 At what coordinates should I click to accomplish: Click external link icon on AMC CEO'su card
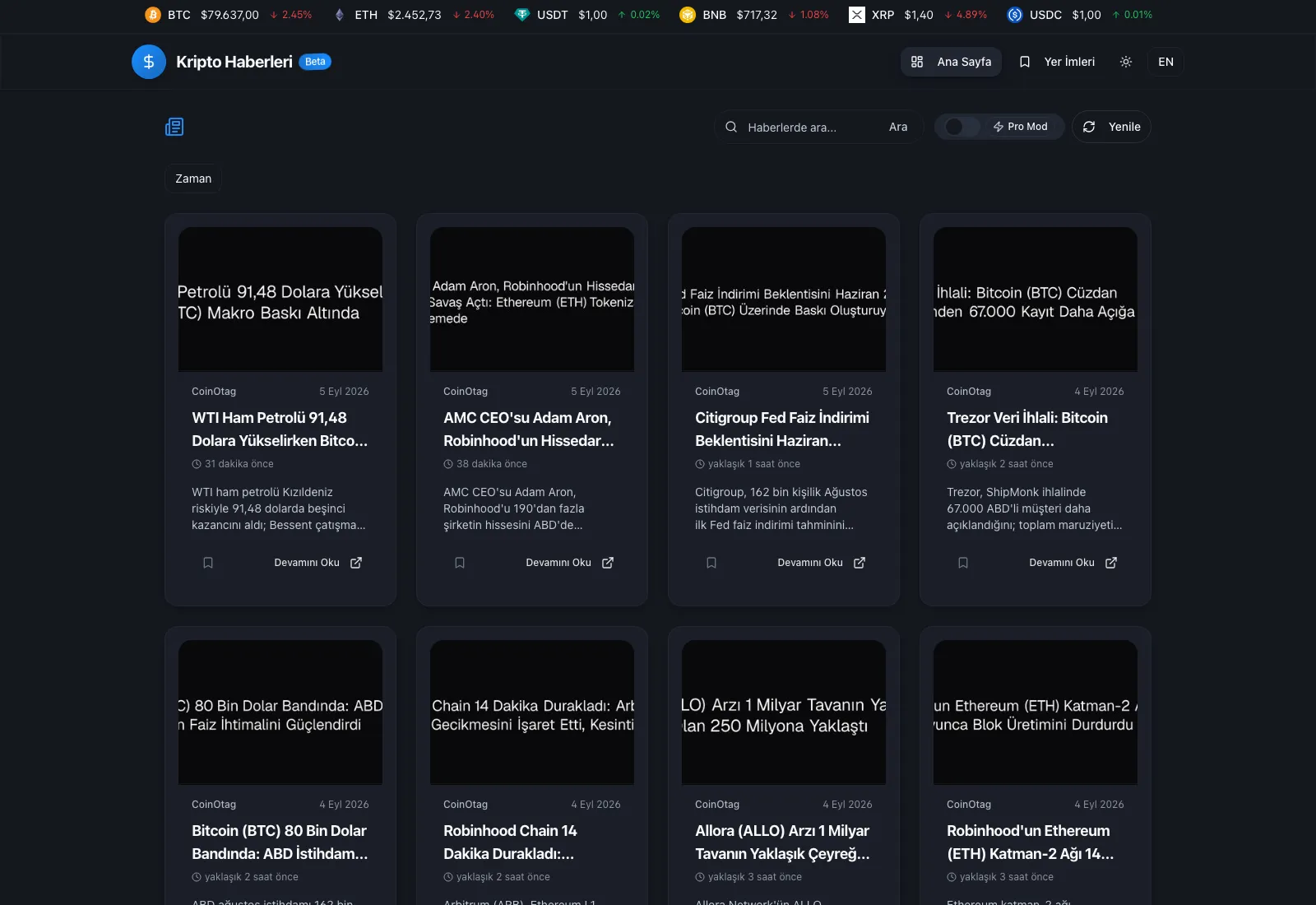tap(608, 563)
